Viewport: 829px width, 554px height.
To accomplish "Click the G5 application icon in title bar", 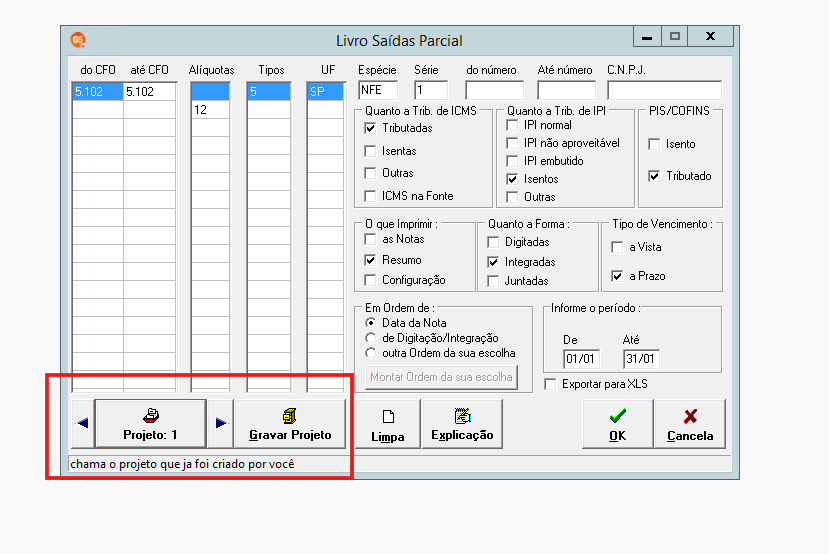I will [x=78, y=40].
